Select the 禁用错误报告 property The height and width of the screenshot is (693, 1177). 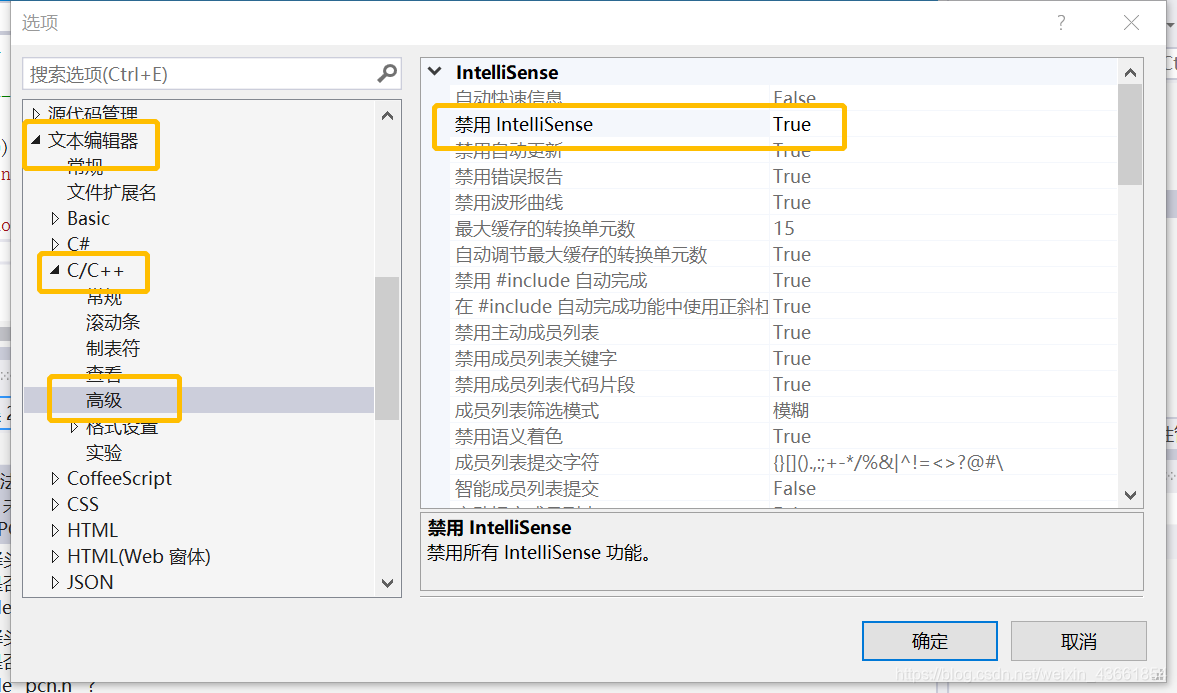(508, 176)
